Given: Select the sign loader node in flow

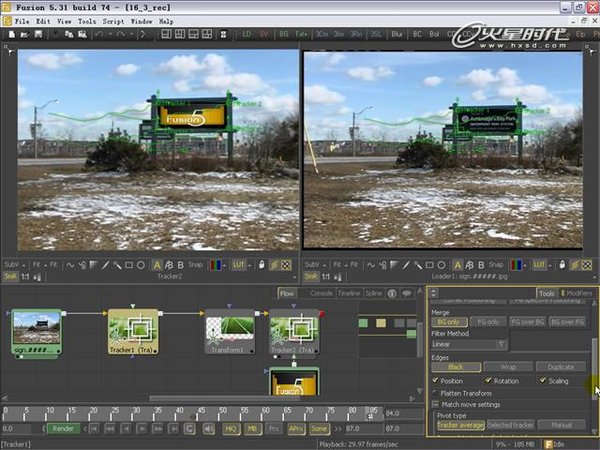Looking at the screenshot, I should point(36,331).
